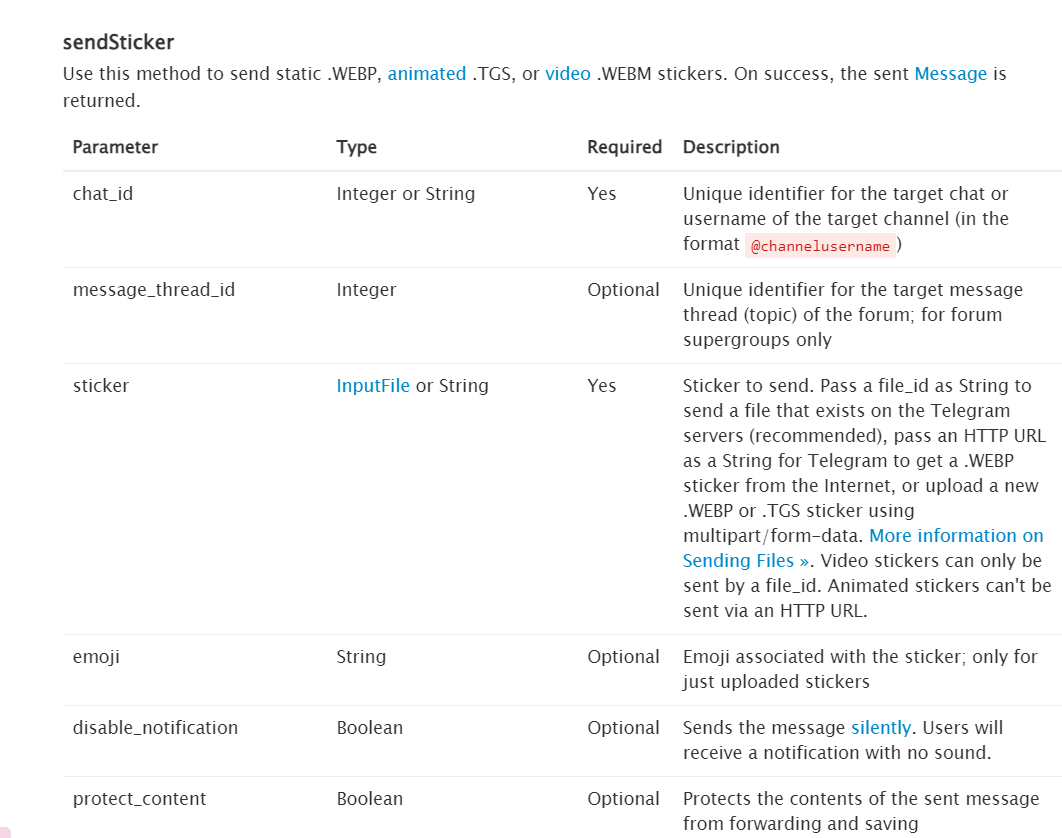Viewport: 1062px width, 838px height.
Task: Click the protect_content parameter name
Action: pyautogui.click(x=139, y=799)
